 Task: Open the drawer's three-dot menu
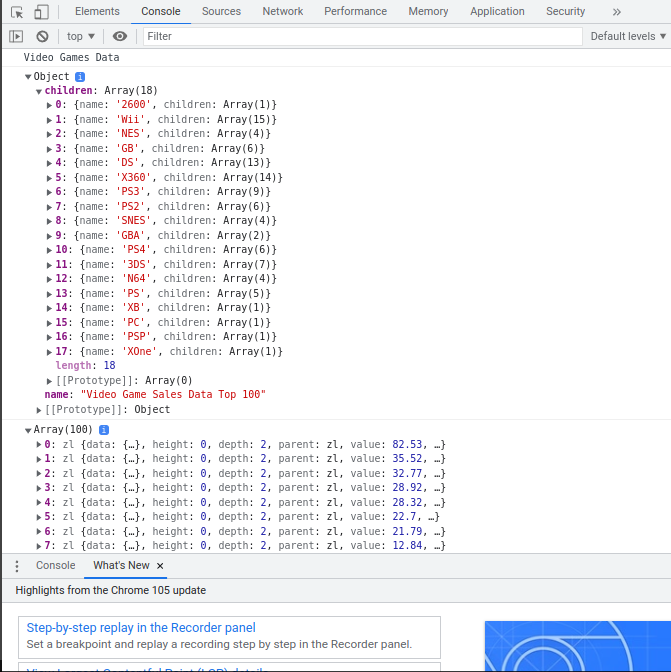pyautogui.click(x=17, y=566)
